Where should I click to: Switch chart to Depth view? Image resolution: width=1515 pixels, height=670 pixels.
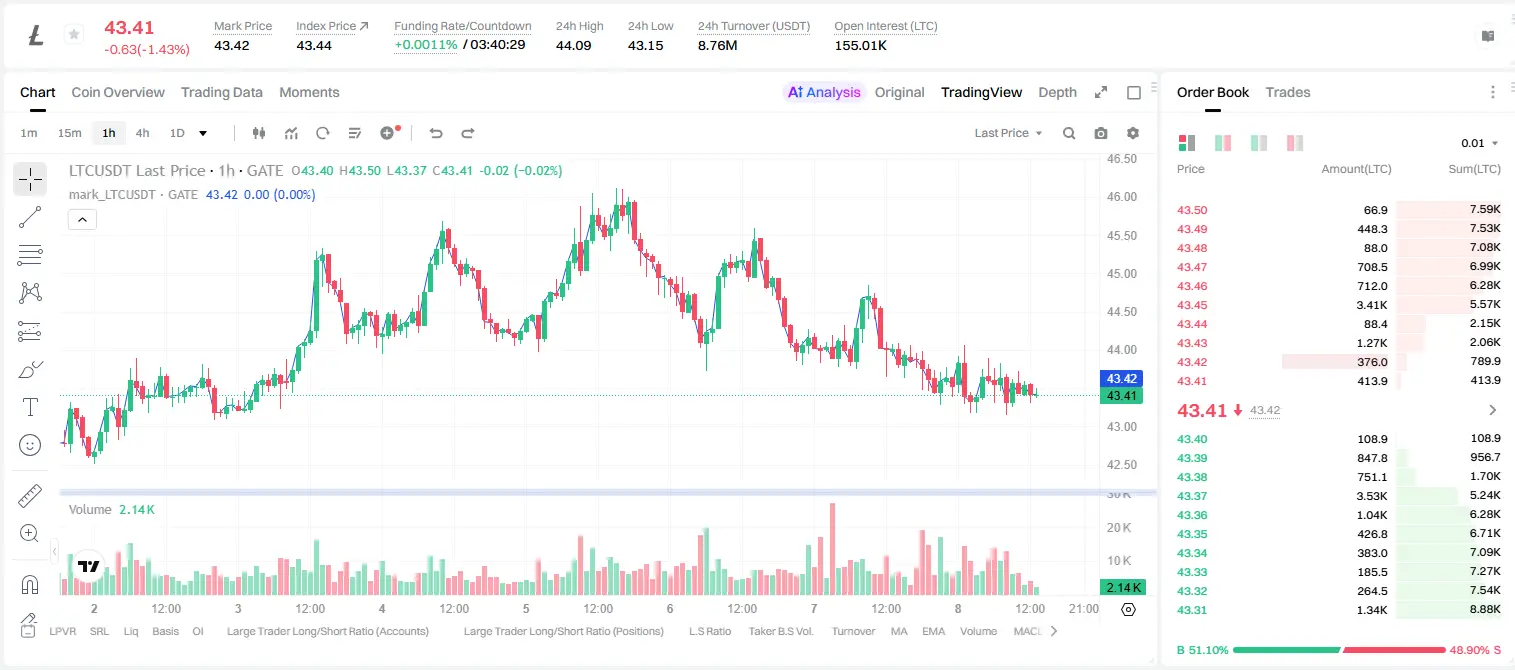click(1057, 92)
